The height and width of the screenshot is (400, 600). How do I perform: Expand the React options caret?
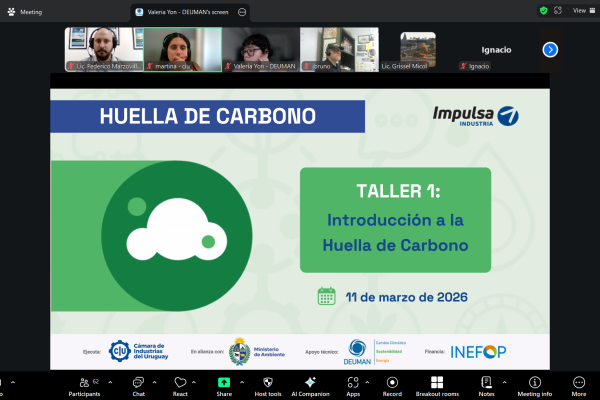(x=194, y=382)
